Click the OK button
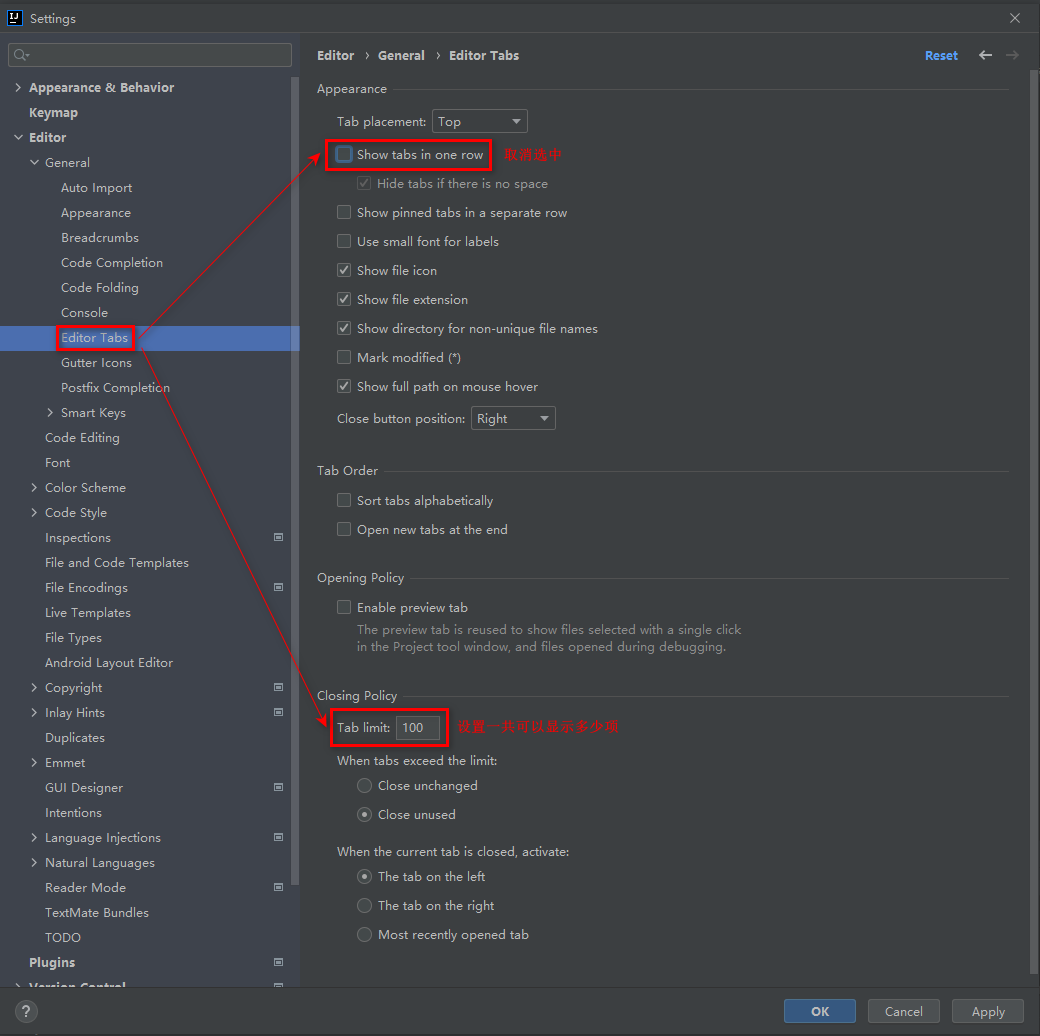Viewport: 1040px width, 1036px height. tap(820, 1011)
